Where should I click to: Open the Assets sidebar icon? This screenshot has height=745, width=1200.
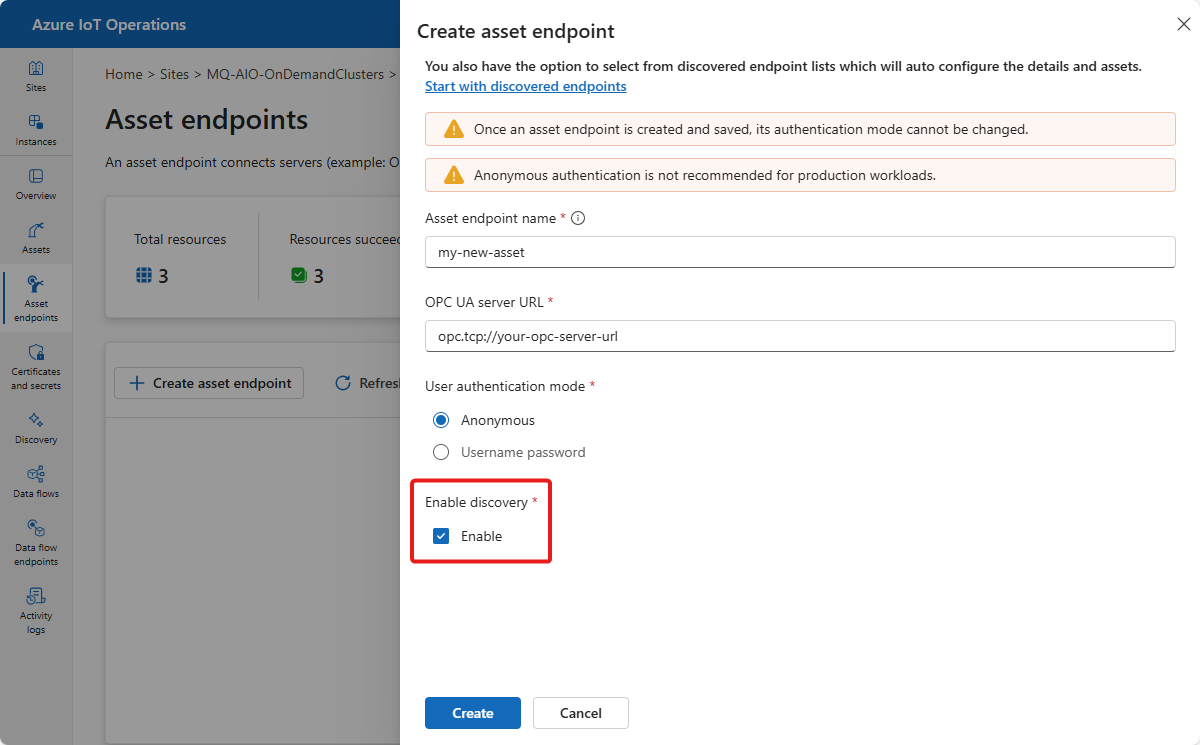pyautogui.click(x=36, y=230)
